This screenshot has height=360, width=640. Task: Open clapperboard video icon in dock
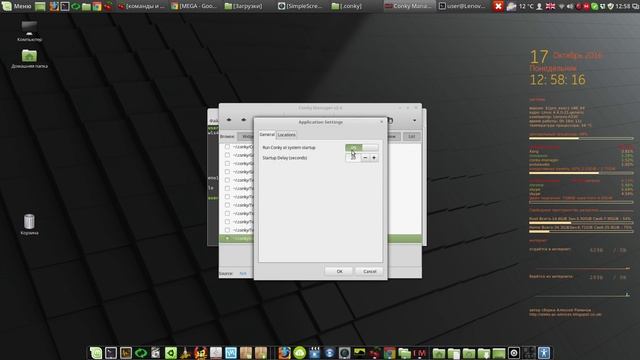coord(314,353)
